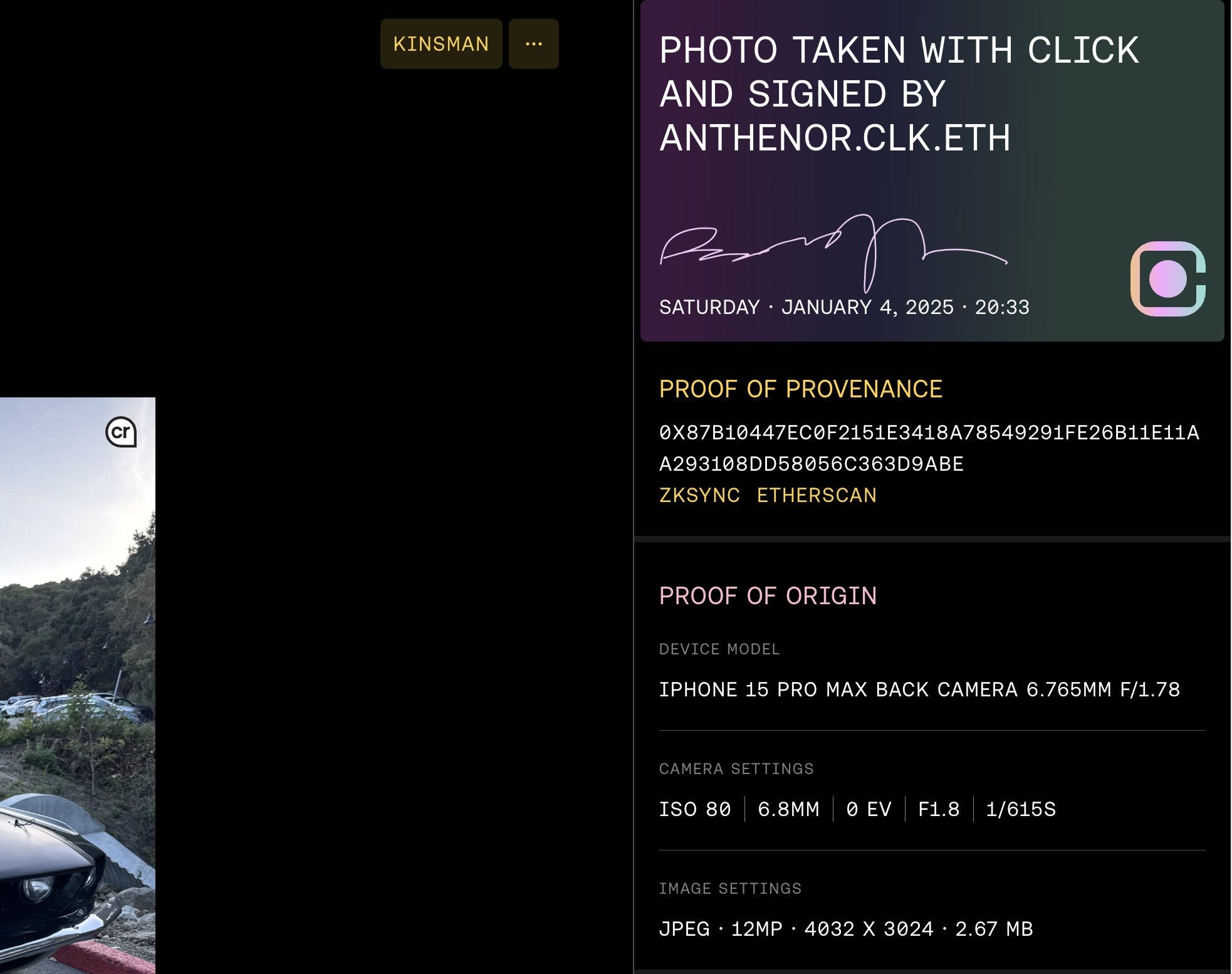Click the 0 EV exposure value
Screen dimensions: 1232x974
coord(869,809)
